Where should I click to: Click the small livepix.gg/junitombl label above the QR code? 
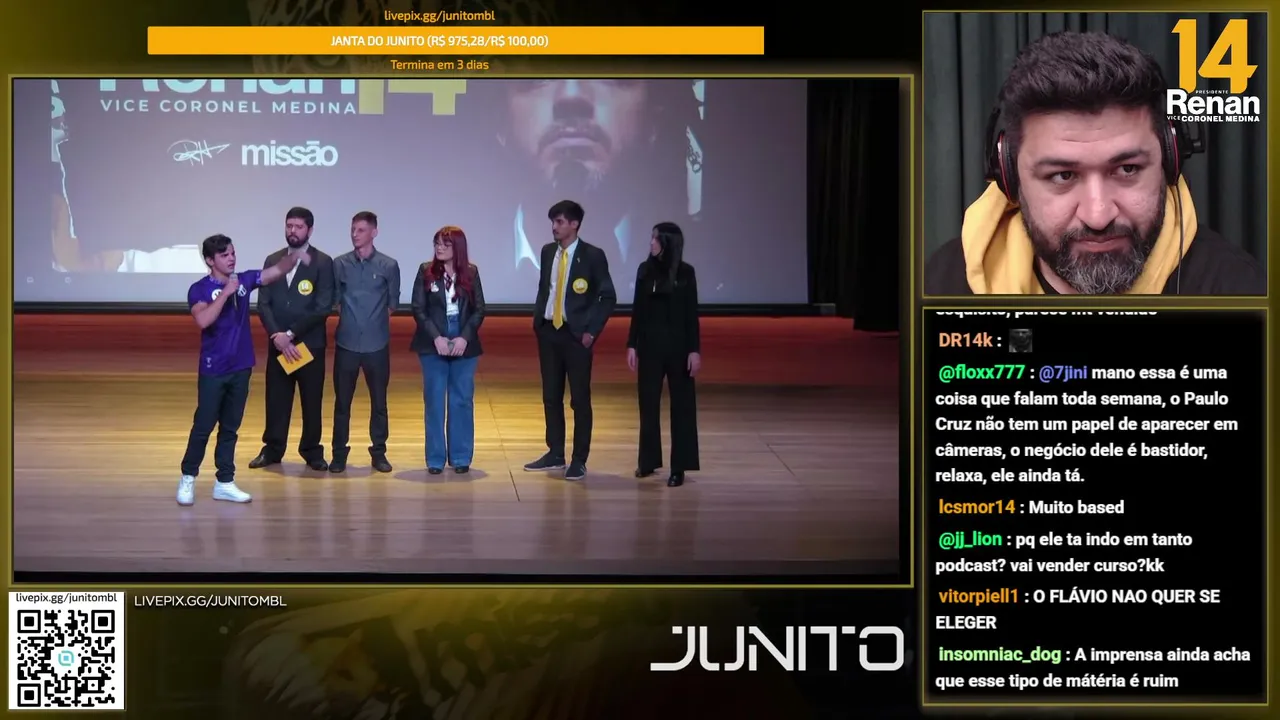(66, 597)
